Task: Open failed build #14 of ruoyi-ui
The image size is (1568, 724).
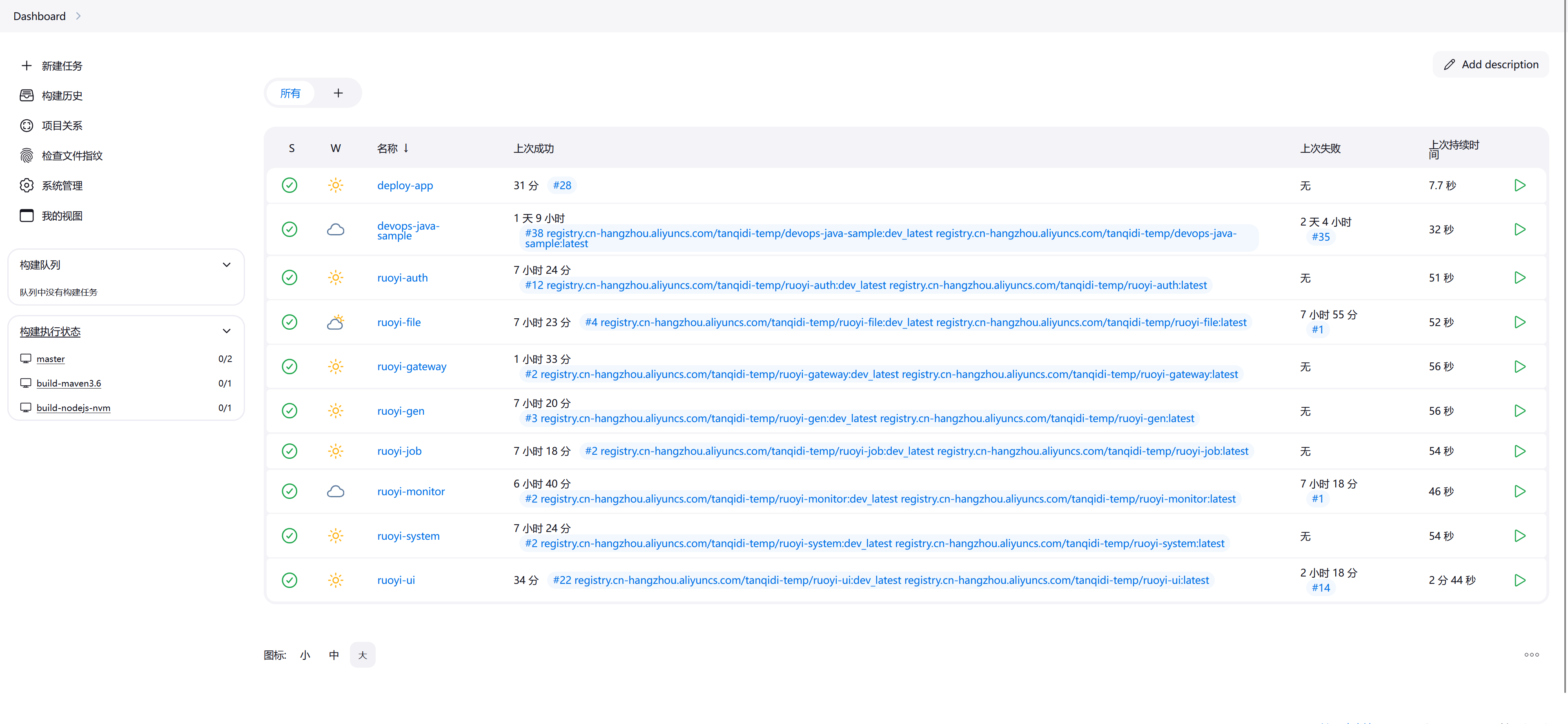Action: pyautogui.click(x=1321, y=588)
